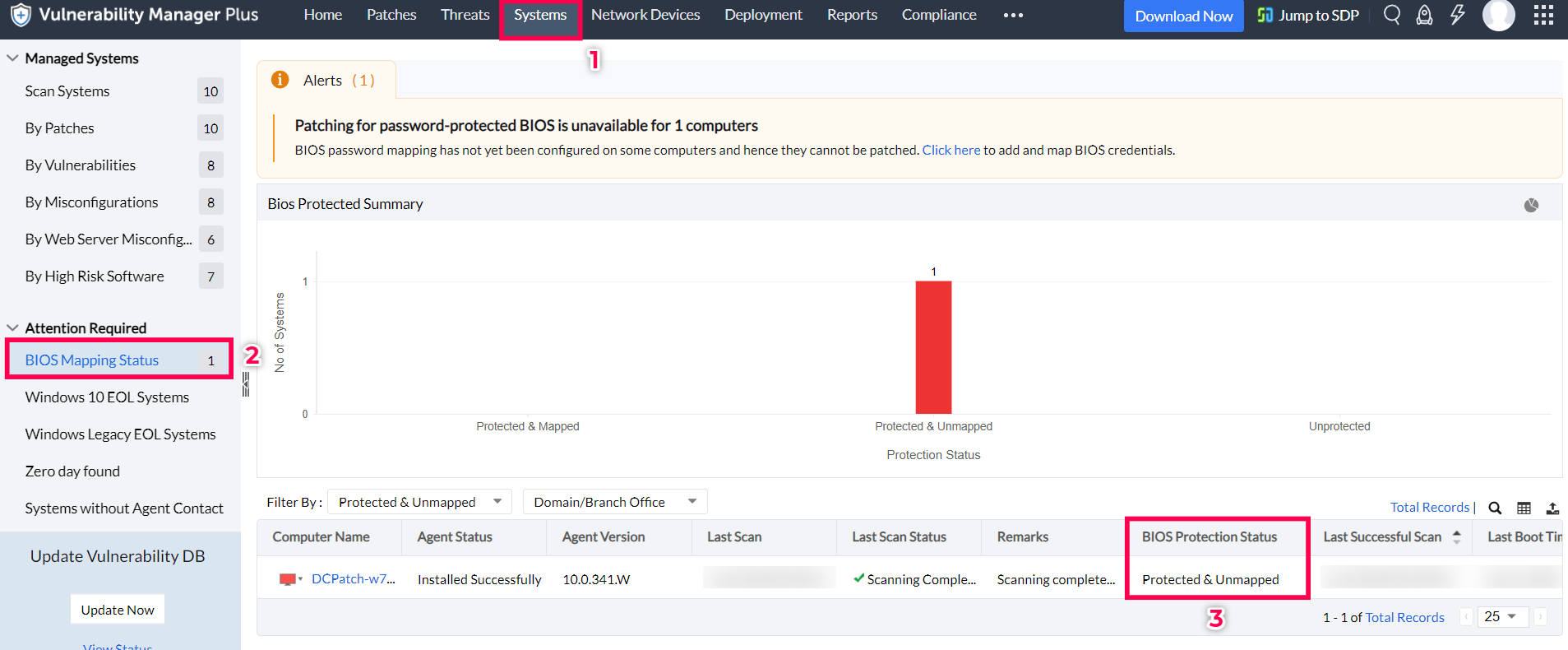Select the Alerts (1) tab

click(326, 80)
